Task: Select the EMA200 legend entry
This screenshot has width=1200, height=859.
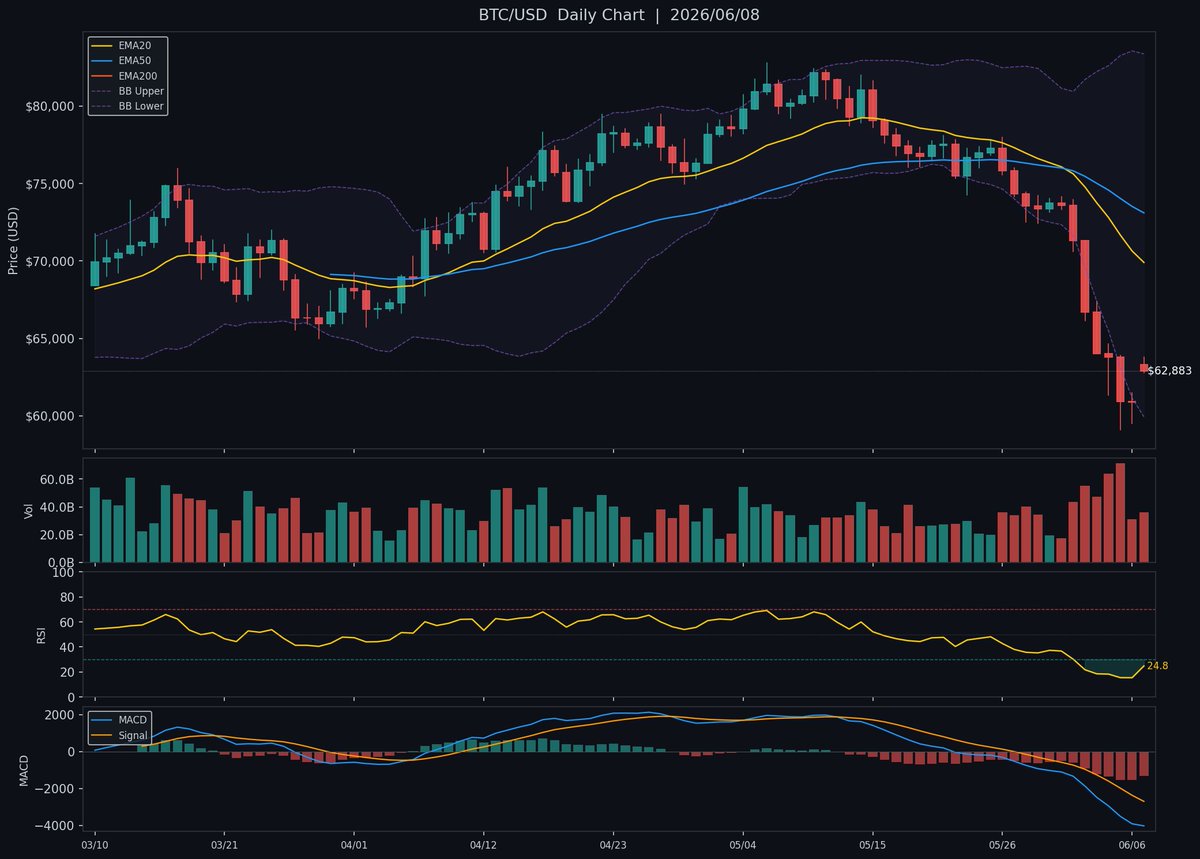Action: [128, 76]
